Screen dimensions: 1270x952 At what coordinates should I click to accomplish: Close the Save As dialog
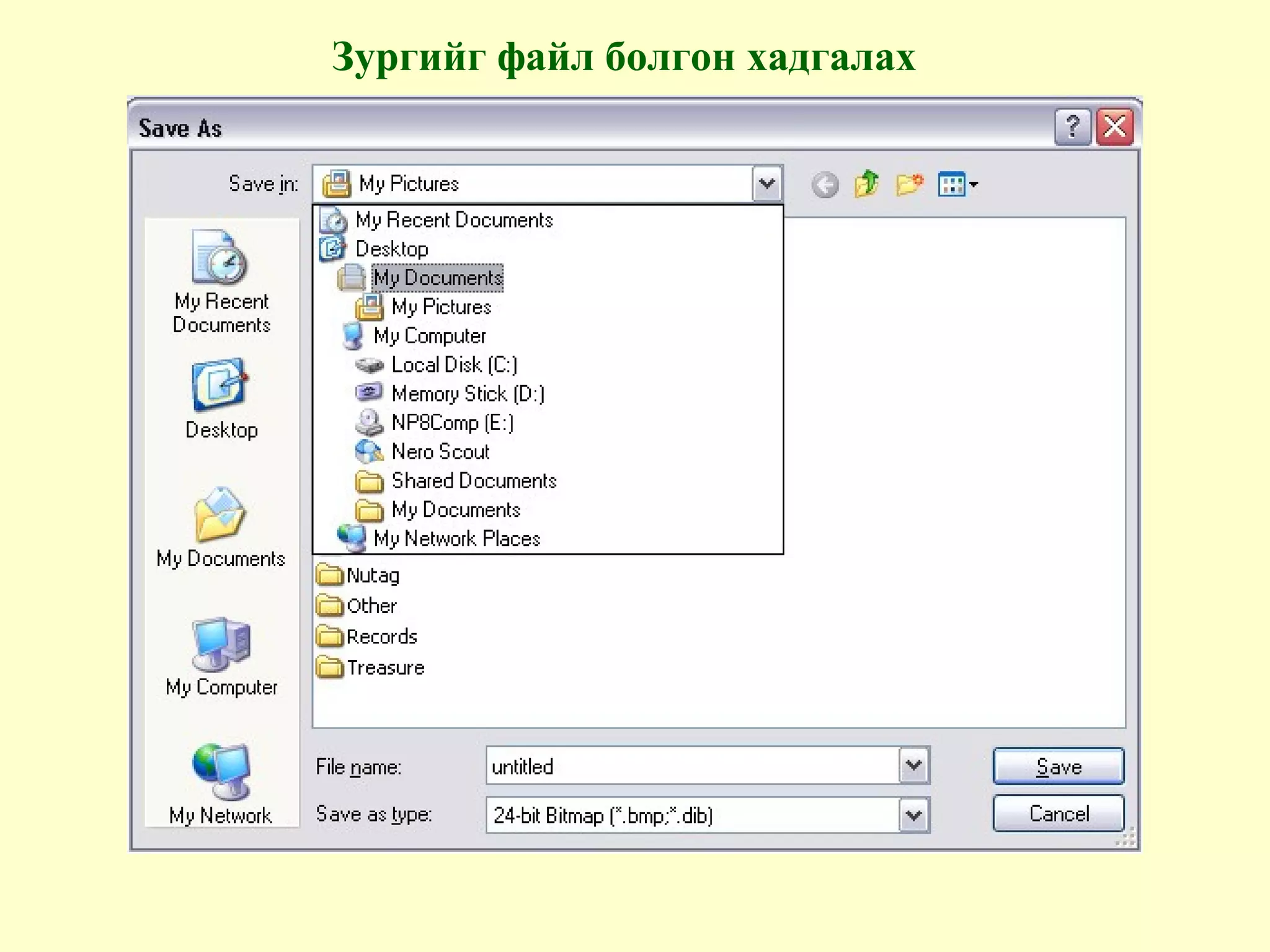[1114, 127]
